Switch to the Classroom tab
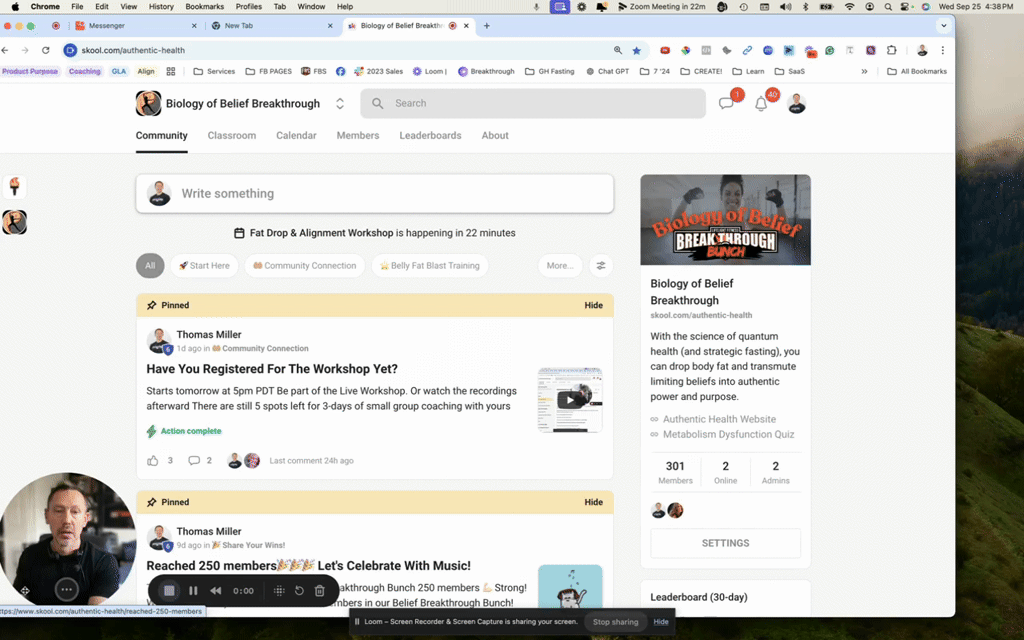 (x=231, y=135)
